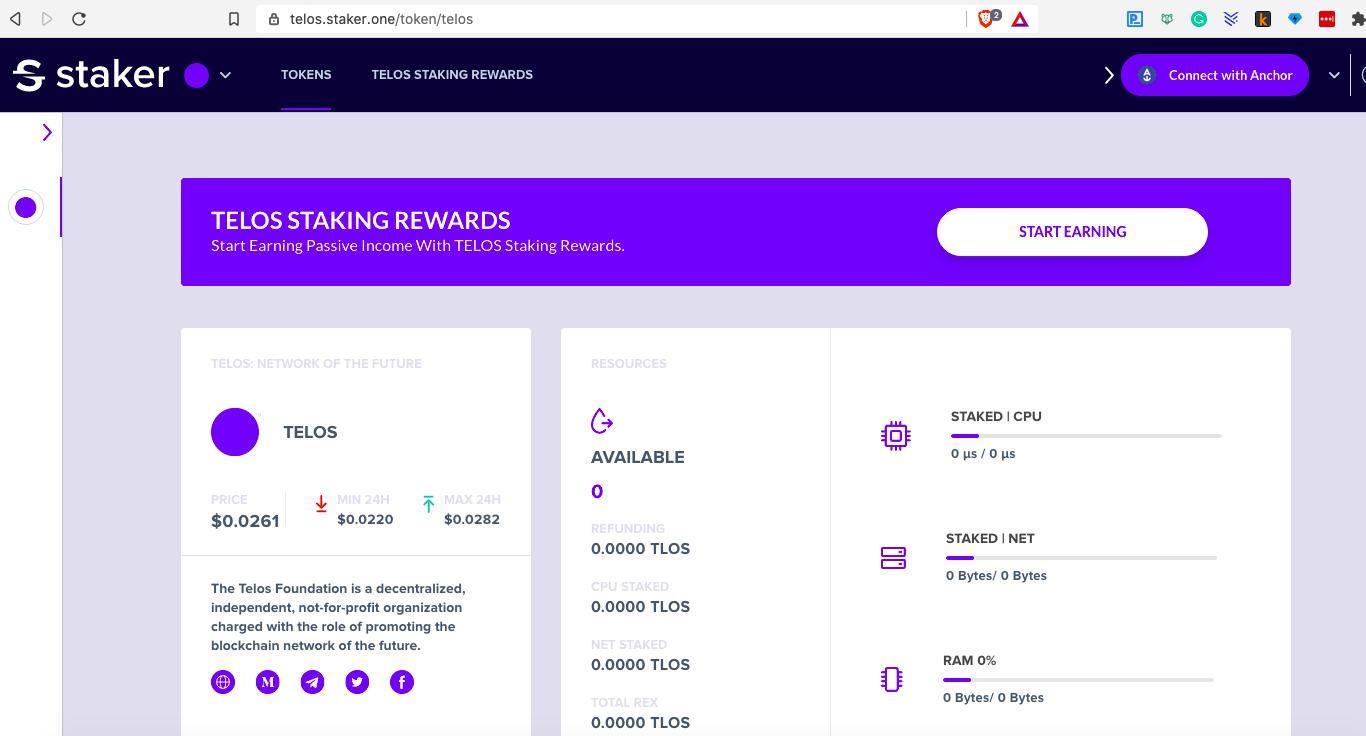The width and height of the screenshot is (1366, 736).
Task: Click the 0 µs / 0 µs CPU usage text
Action: click(x=983, y=454)
